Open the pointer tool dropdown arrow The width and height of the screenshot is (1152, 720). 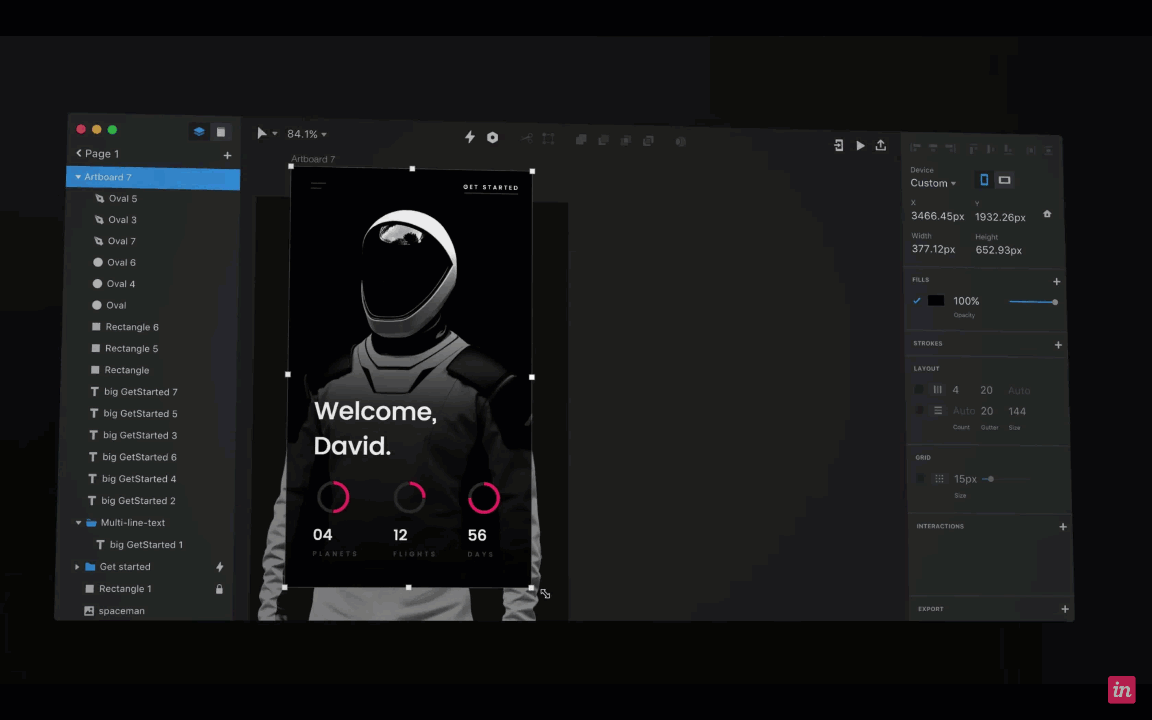[x=275, y=134]
